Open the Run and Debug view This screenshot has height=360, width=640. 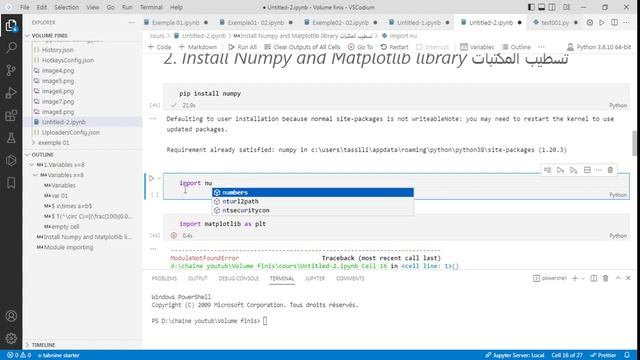(x=11, y=93)
